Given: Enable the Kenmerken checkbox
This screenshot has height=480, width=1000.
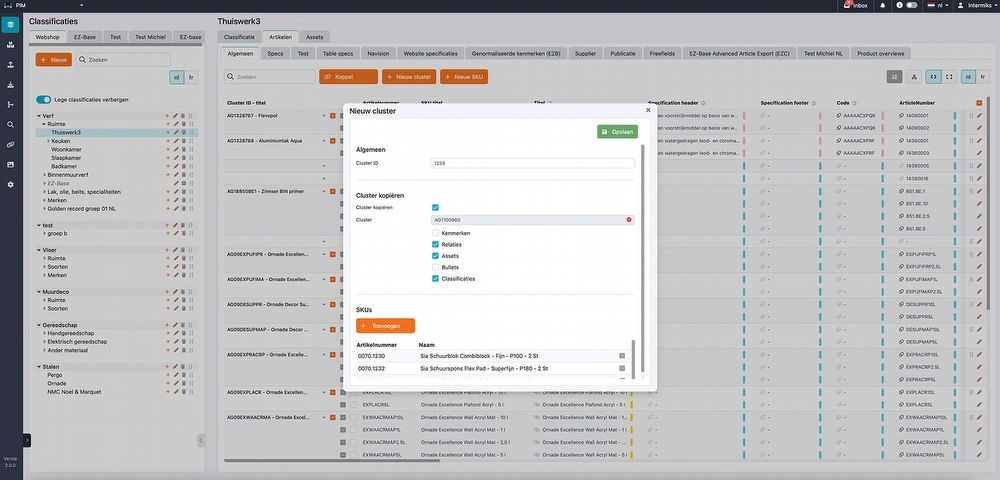Looking at the screenshot, I should (435, 233).
